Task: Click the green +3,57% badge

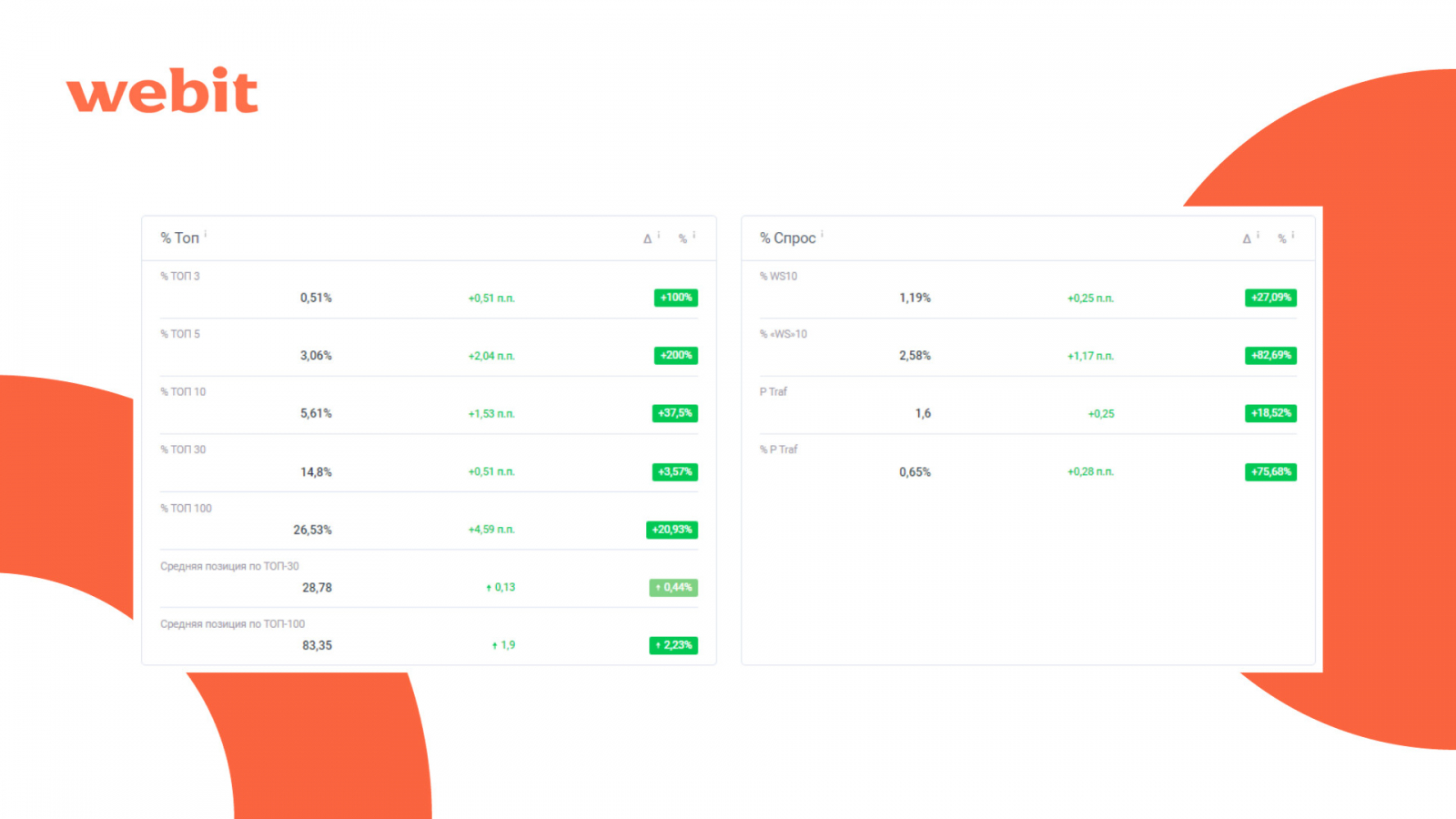Action: (x=675, y=471)
